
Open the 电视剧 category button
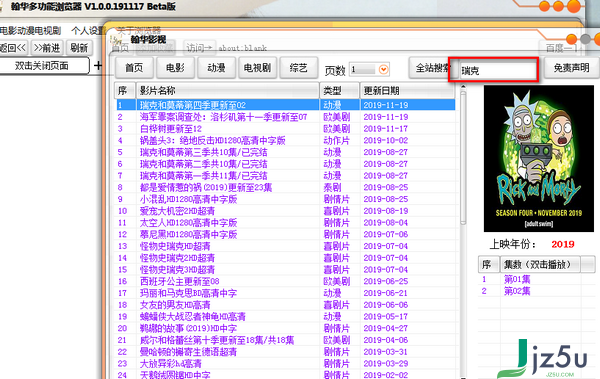[257, 68]
